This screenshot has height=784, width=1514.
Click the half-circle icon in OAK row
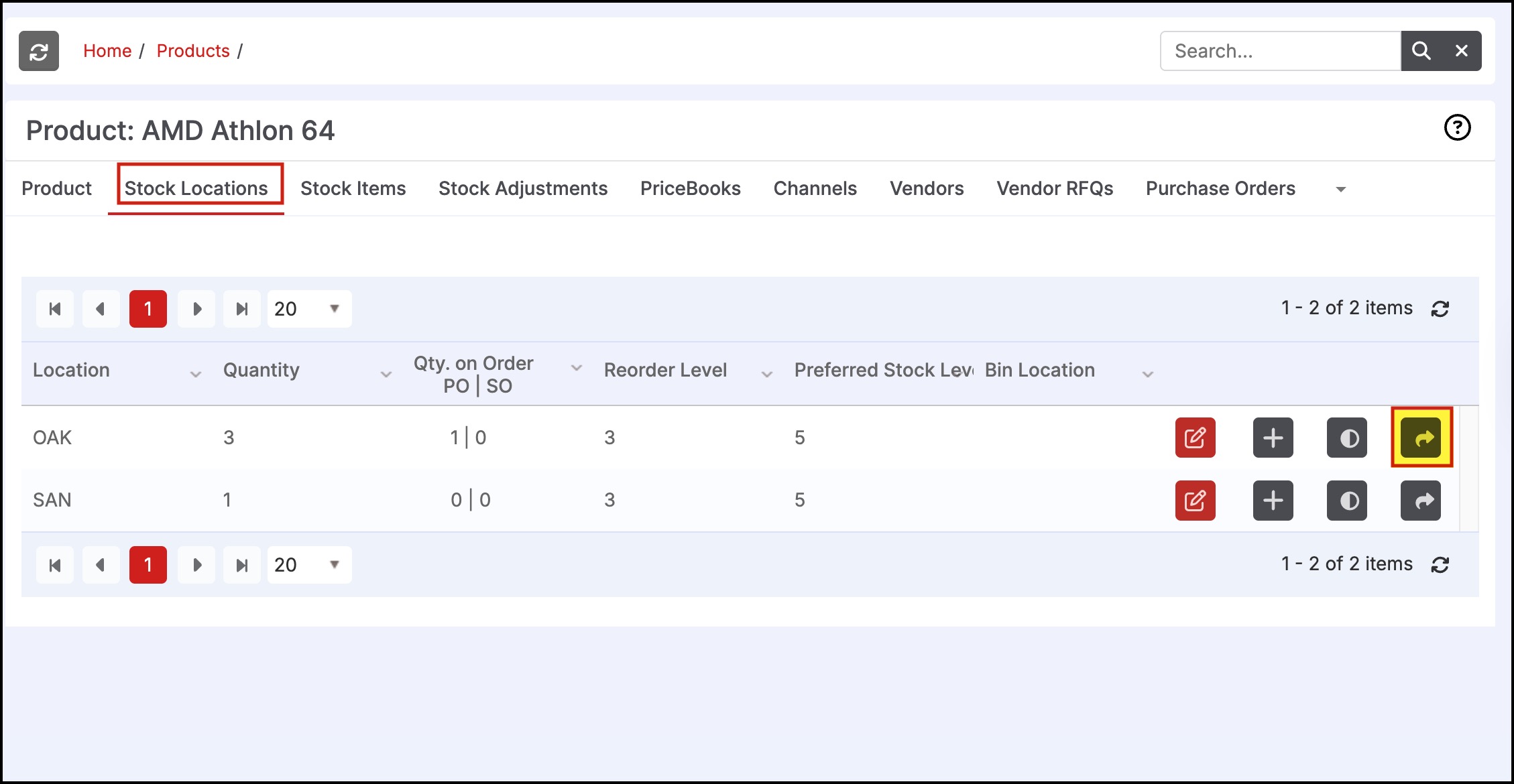(x=1346, y=438)
